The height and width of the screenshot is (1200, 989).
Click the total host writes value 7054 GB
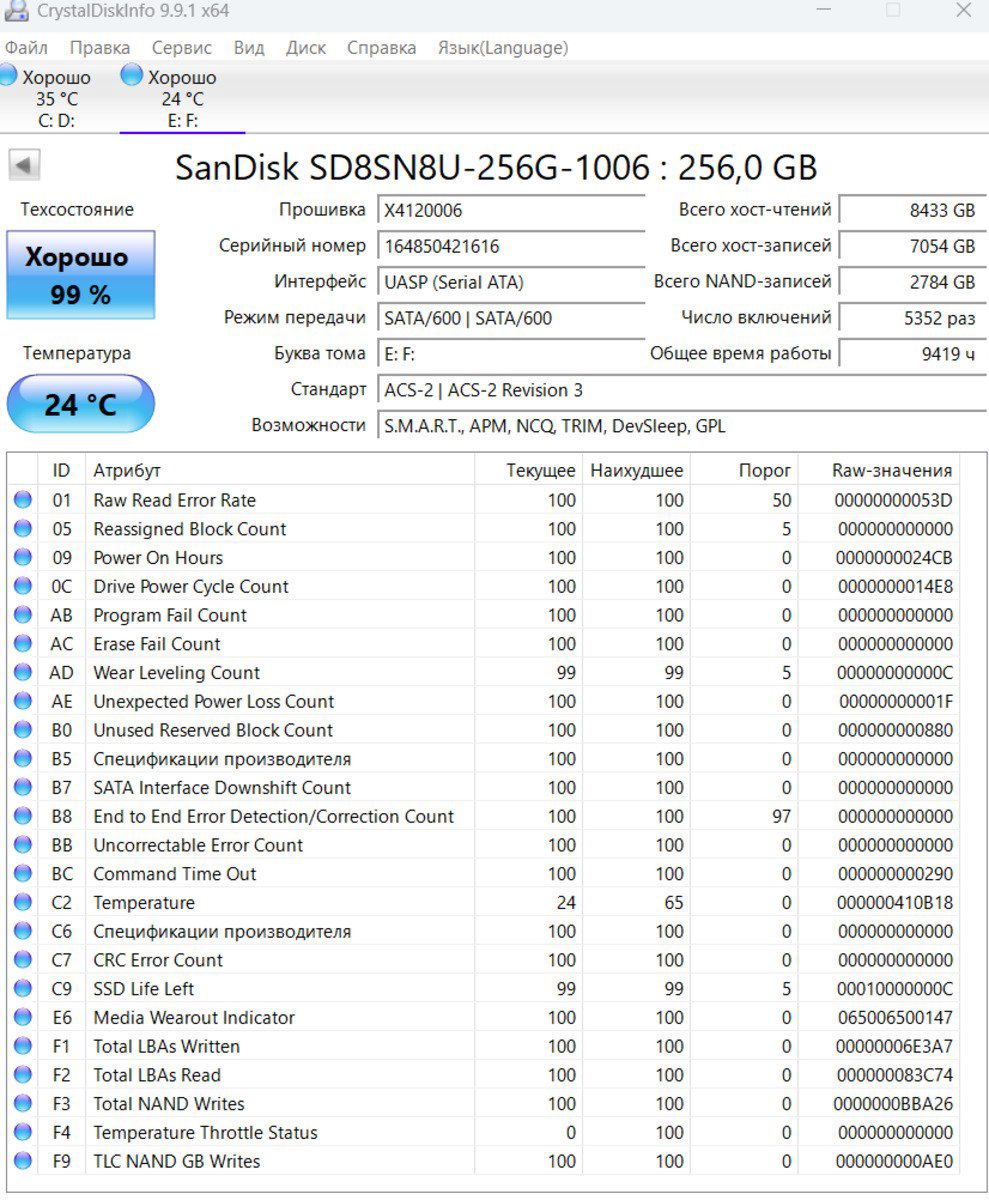point(913,246)
